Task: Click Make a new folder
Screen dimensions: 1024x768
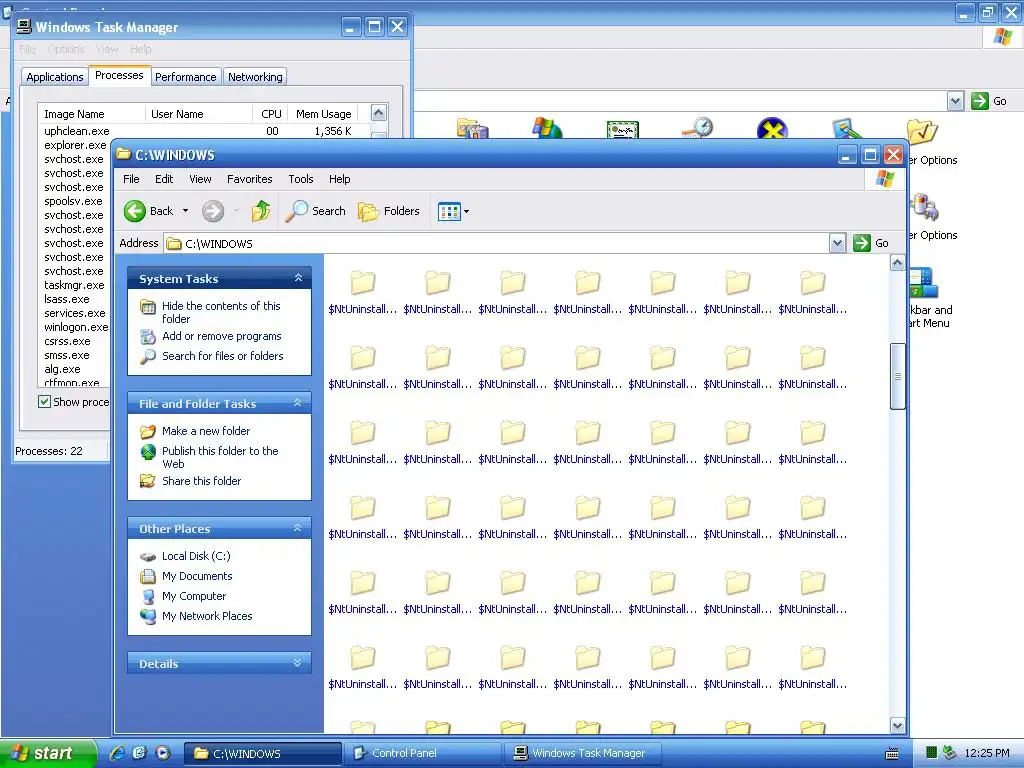Action: click(206, 431)
